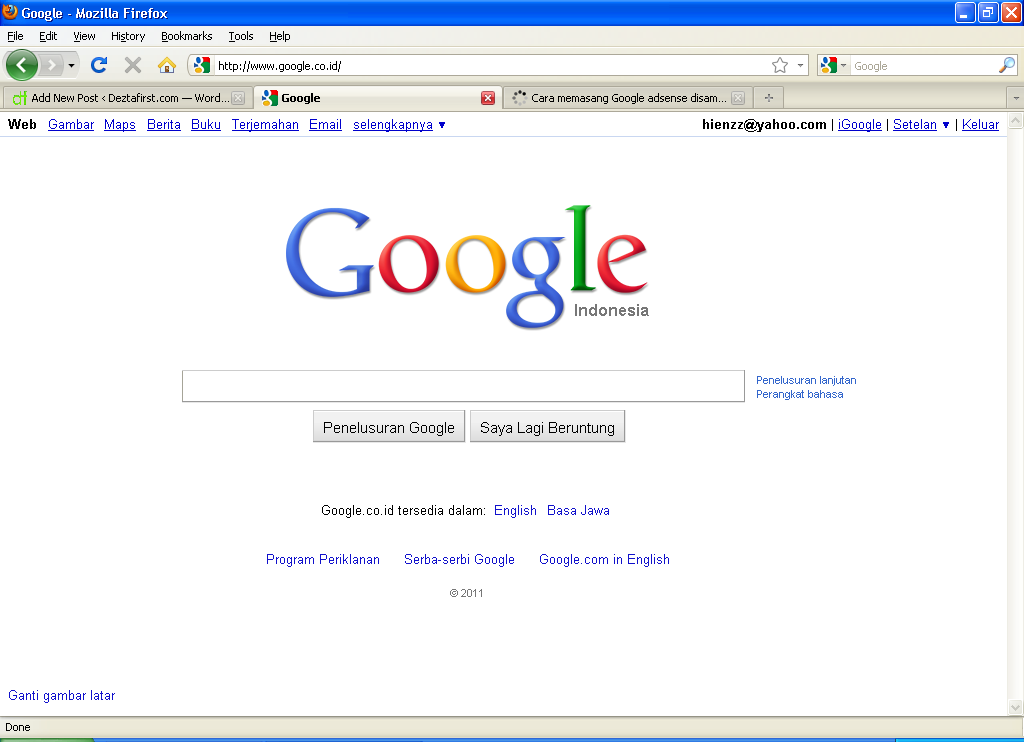Click Ganti gambar latar link
The image size is (1024, 742).
pos(61,695)
